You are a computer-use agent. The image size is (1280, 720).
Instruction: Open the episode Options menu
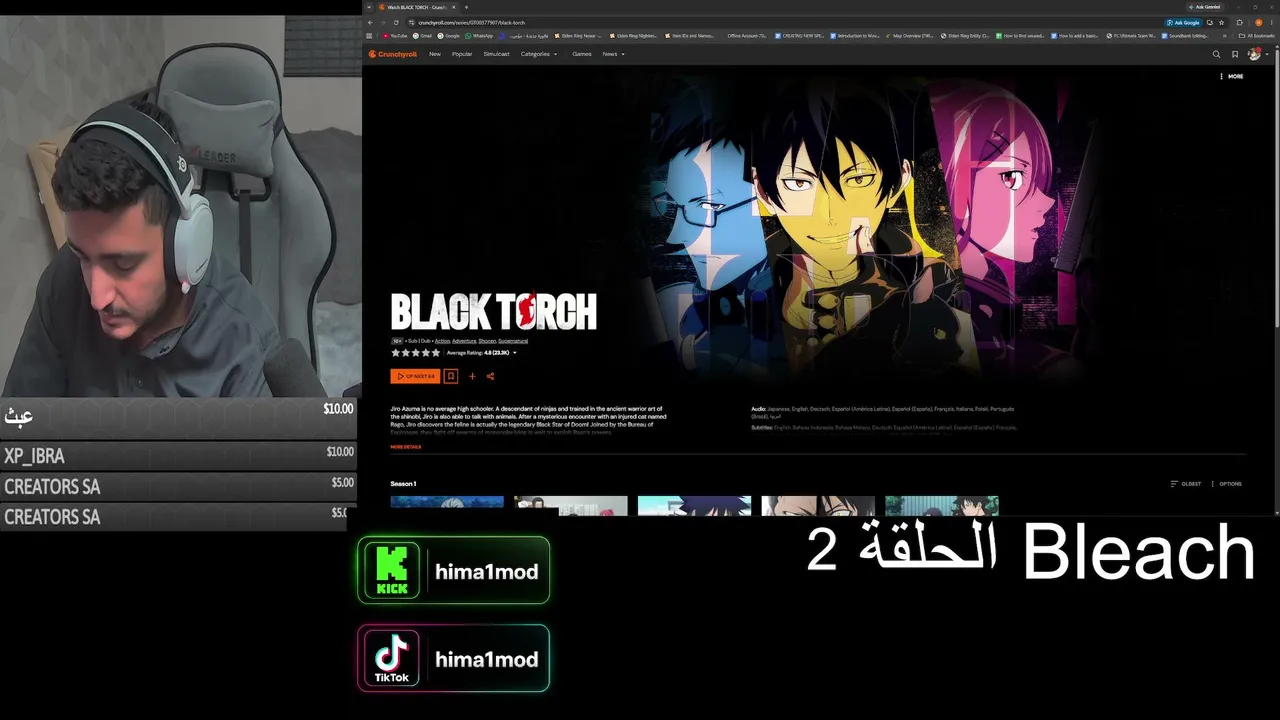[x=1227, y=484]
